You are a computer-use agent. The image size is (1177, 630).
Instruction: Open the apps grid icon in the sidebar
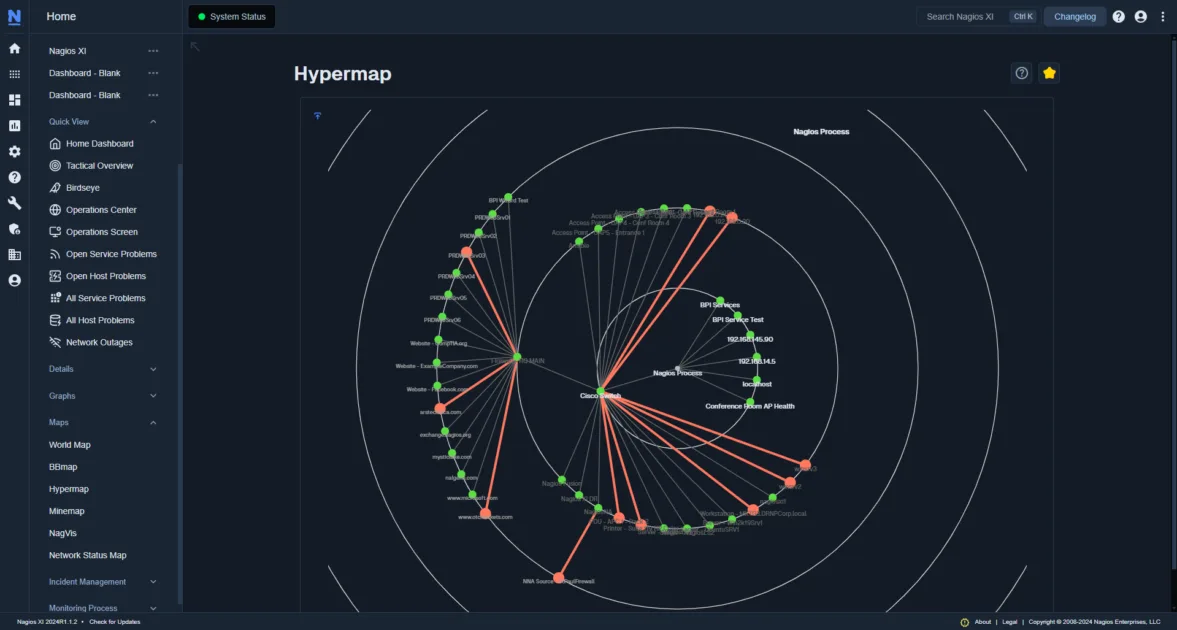13,73
